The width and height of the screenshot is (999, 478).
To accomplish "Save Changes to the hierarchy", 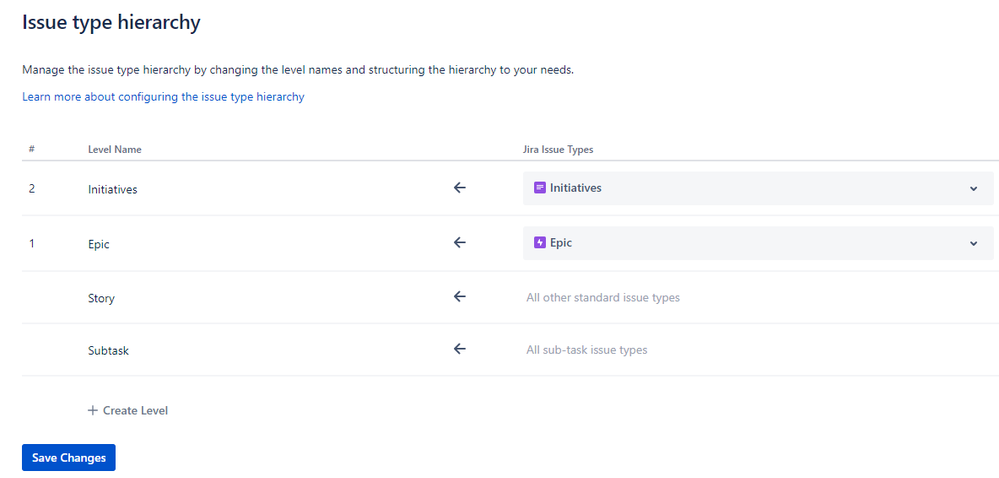I will click(69, 458).
